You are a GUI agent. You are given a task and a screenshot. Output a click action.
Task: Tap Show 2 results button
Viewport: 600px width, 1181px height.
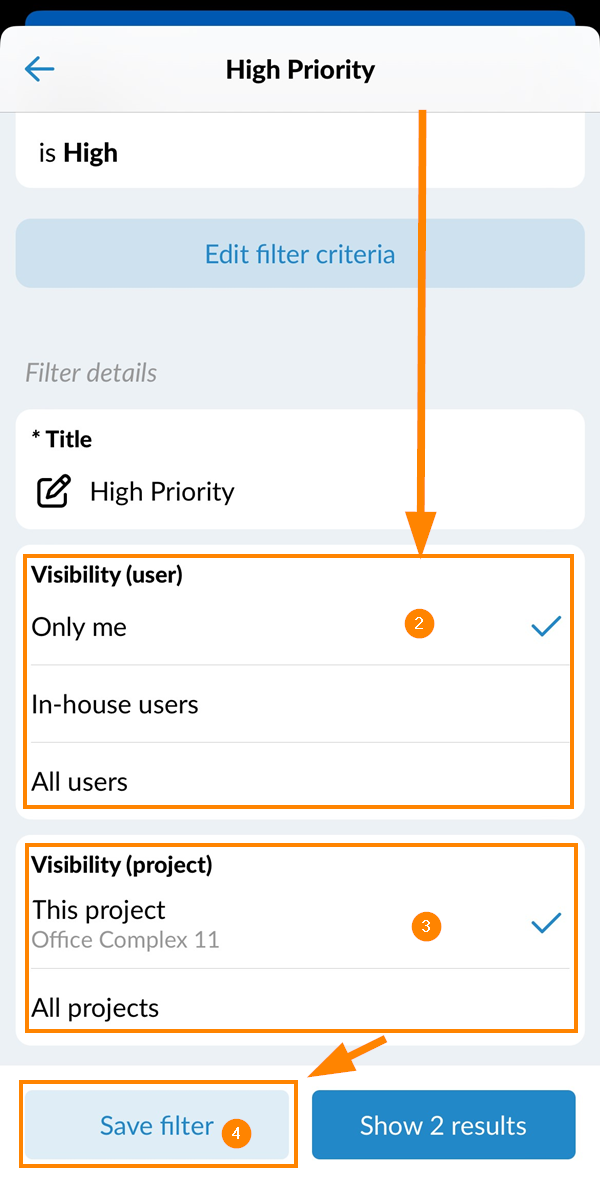(443, 1125)
